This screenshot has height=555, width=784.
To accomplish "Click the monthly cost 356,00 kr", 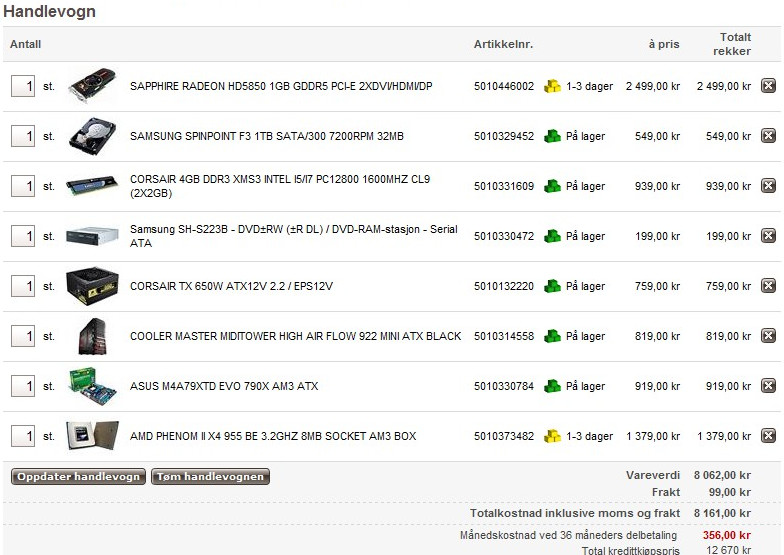I will [x=726, y=535].
